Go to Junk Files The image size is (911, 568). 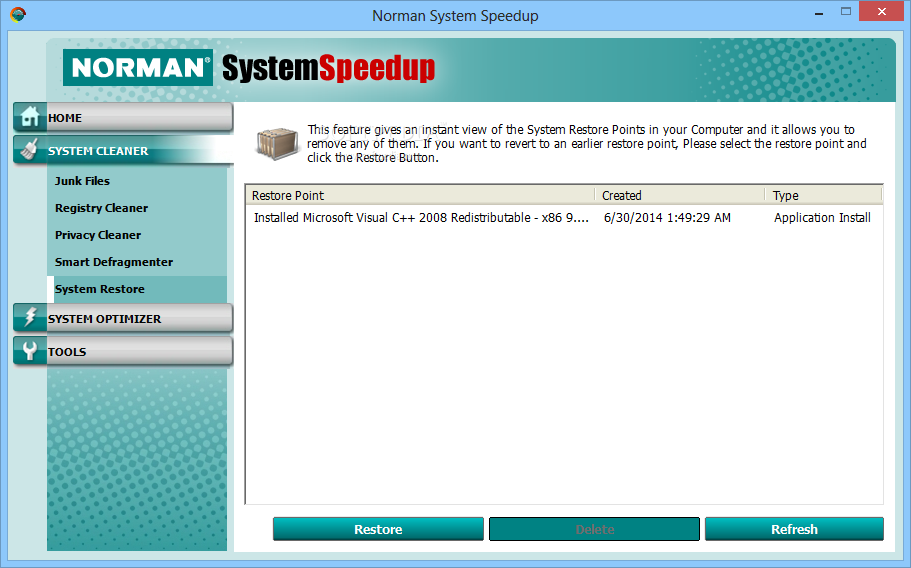pyautogui.click(x=82, y=181)
